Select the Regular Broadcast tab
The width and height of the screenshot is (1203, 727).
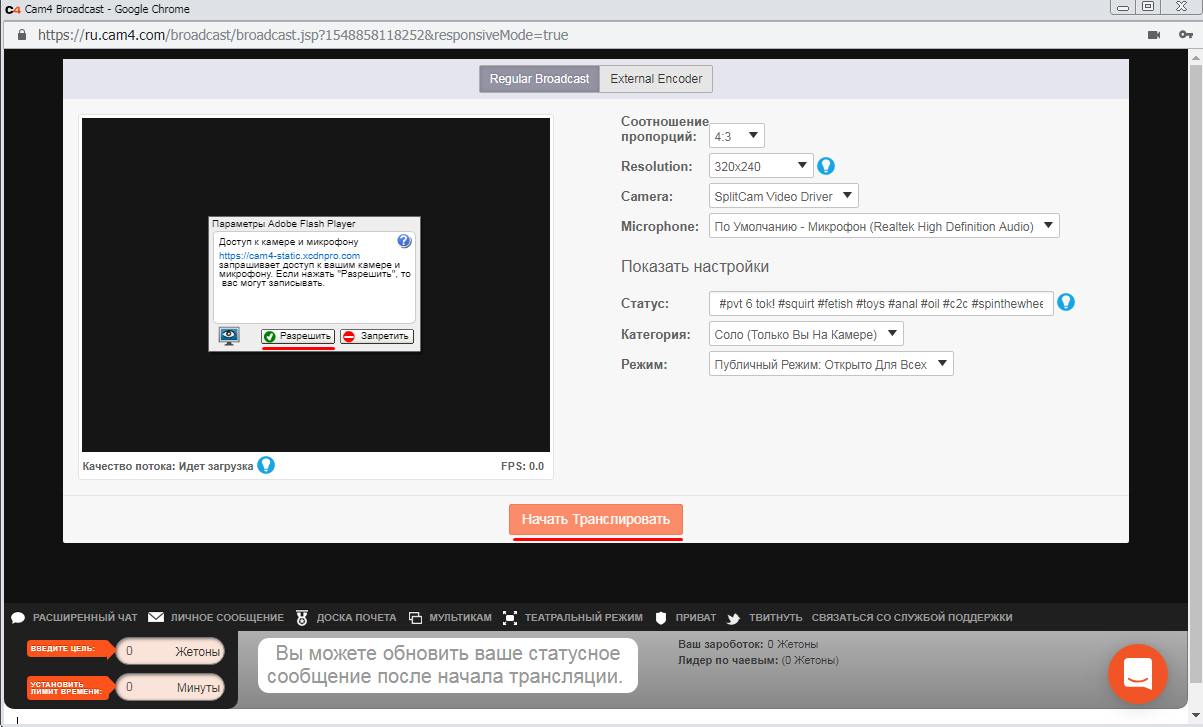click(x=539, y=79)
